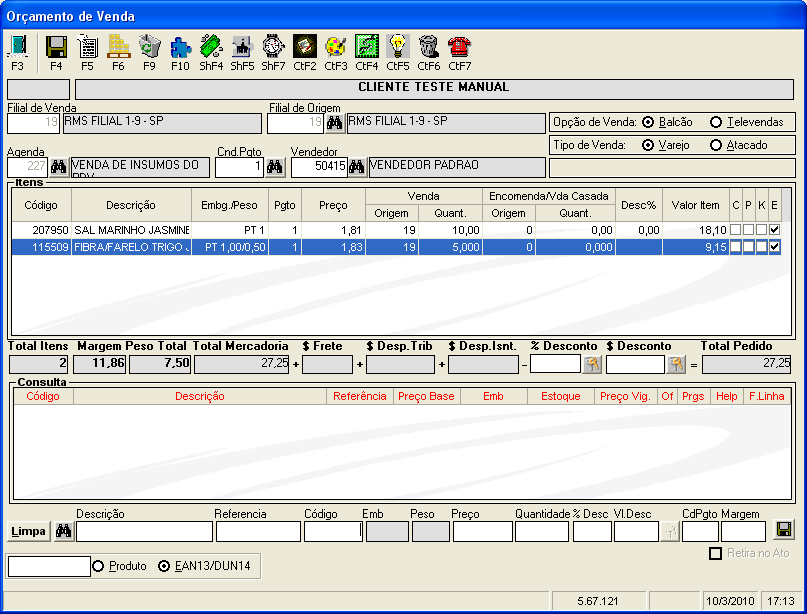Select Atacado sale type

pos(716,146)
